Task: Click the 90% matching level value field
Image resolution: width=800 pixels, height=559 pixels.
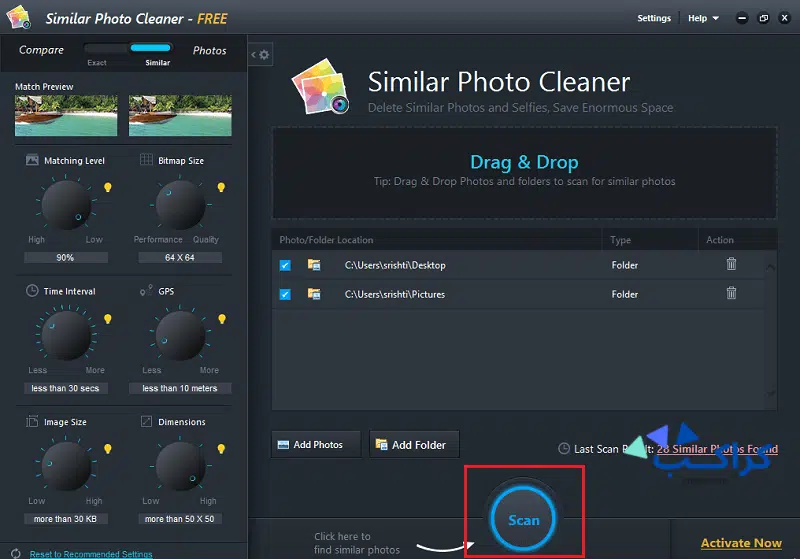Action: point(66,258)
